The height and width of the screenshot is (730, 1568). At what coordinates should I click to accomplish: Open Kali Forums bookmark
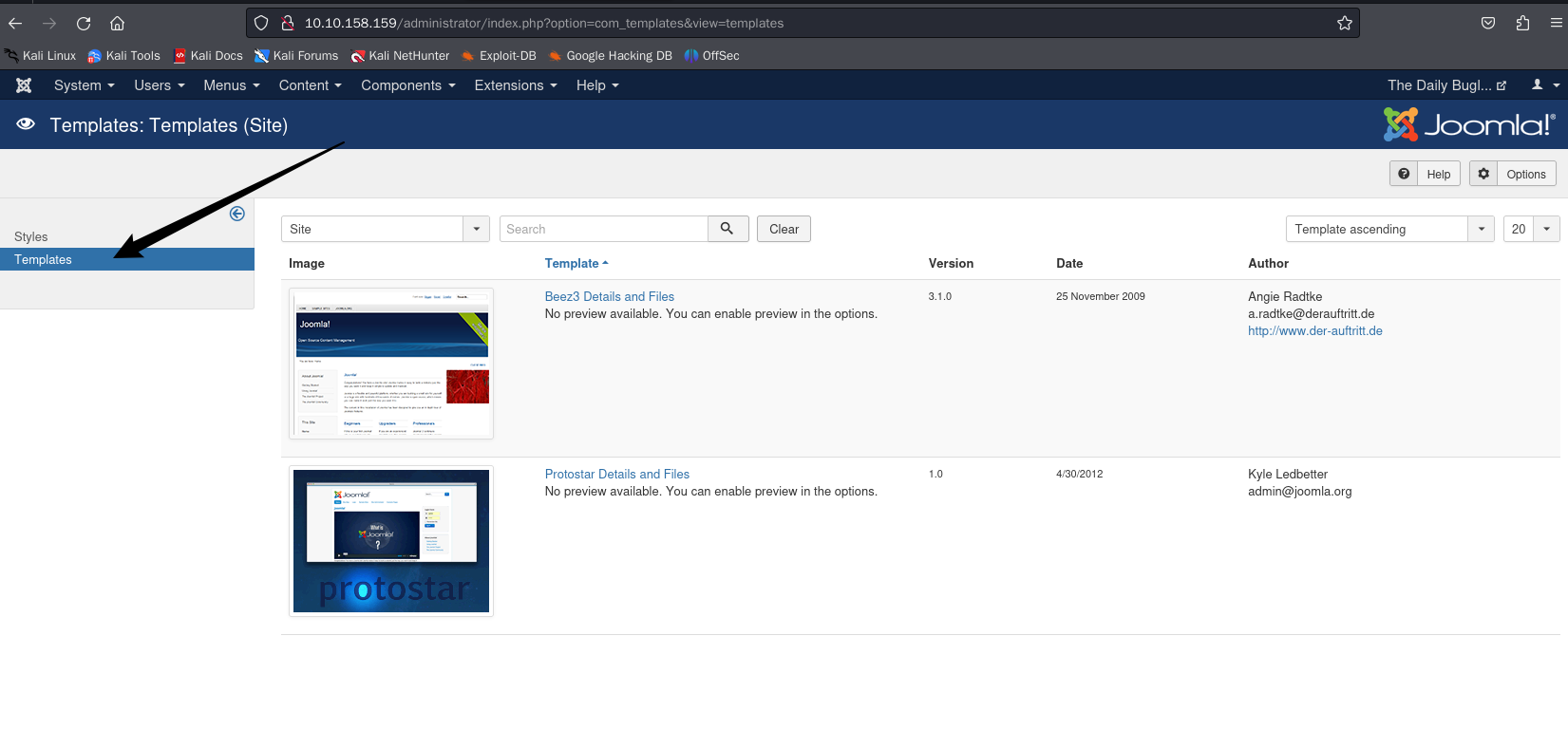(296, 56)
